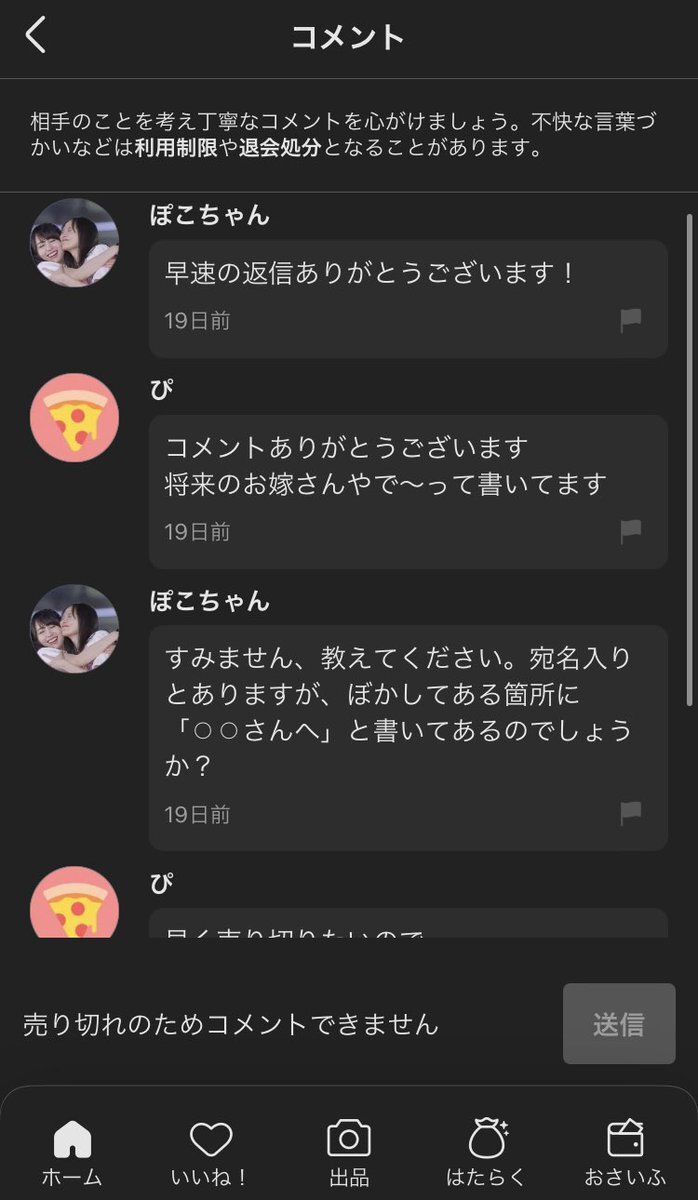This screenshot has height=1200, width=698.
Task: Click the ぴ username above コメントありがとう
Action: pyautogui.click(x=160, y=390)
